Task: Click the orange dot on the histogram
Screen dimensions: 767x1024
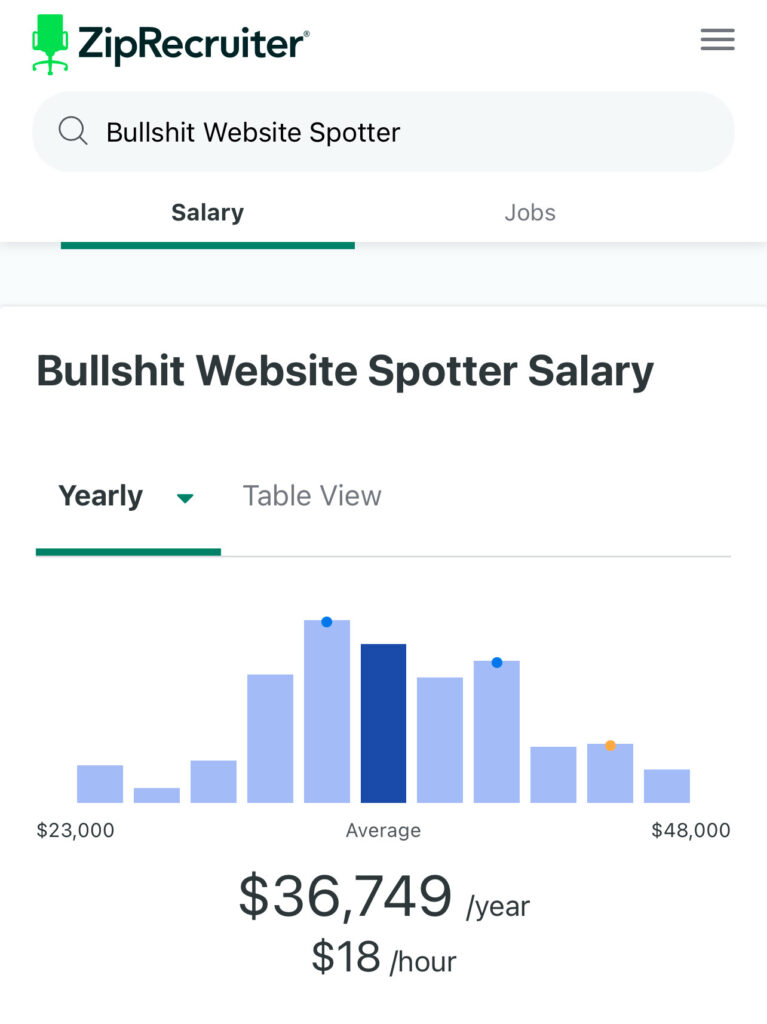Action: click(x=610, y=745)
